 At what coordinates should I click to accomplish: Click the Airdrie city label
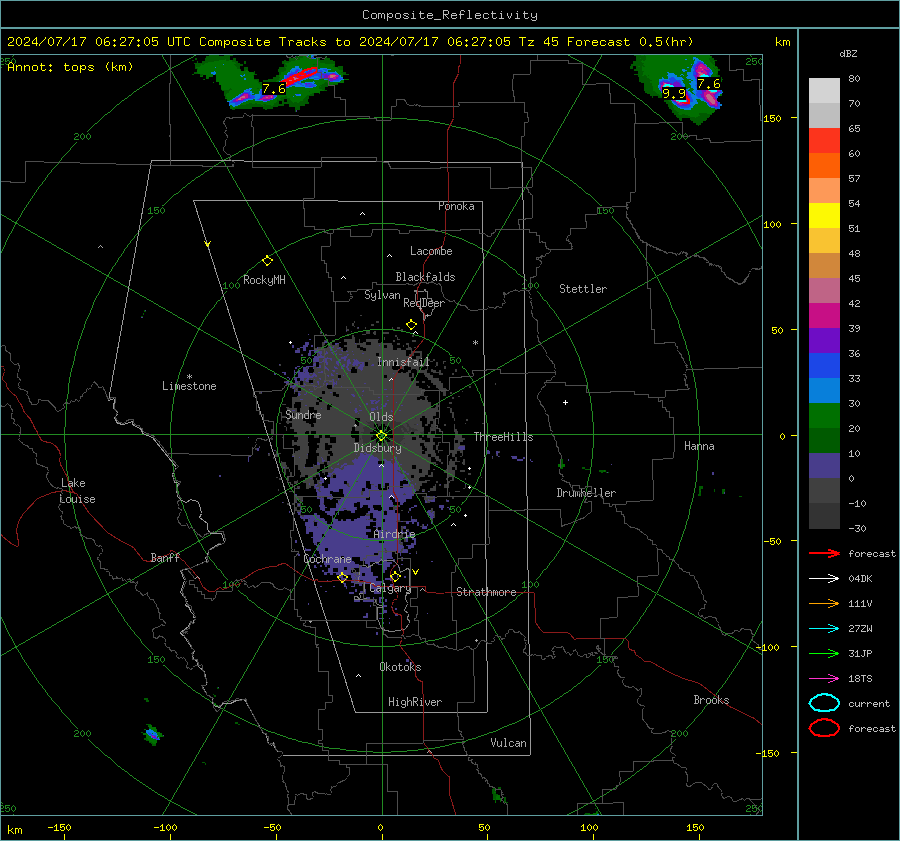click(394, 534)
